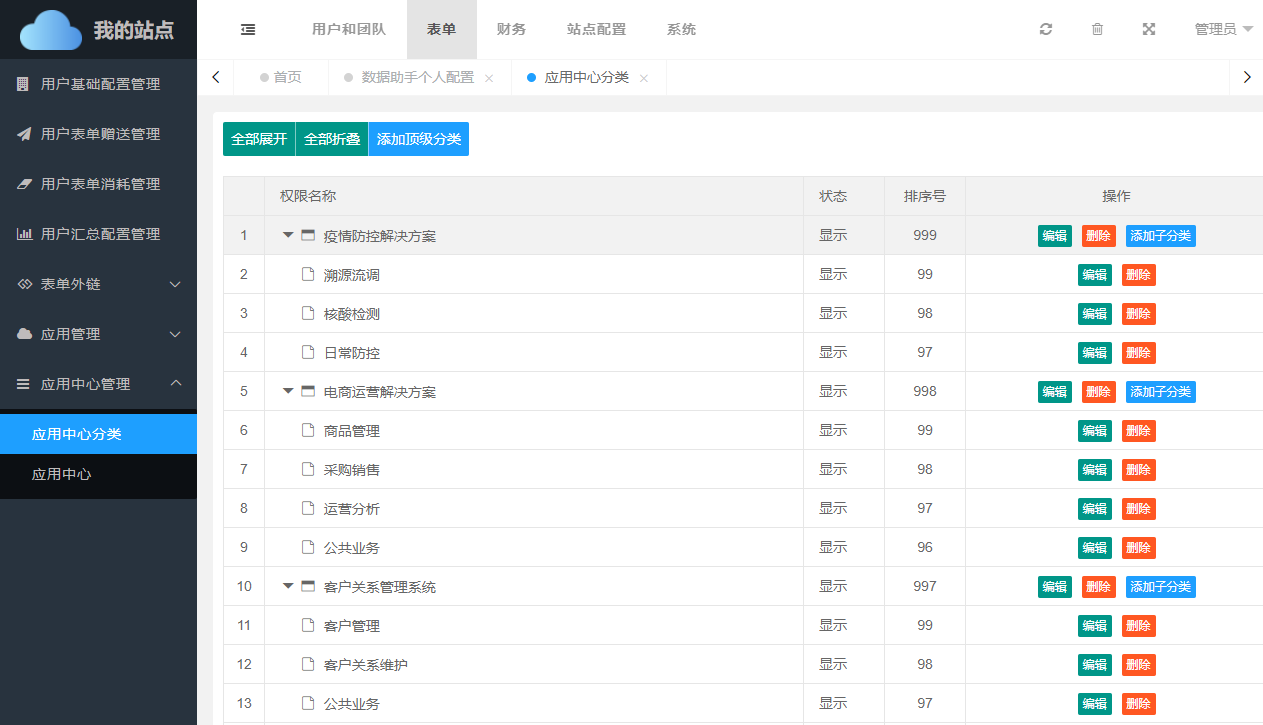Screen dimensions: 1263x725
Task: Collapse the 电商运营解决方案 category
Action: (288, 391)
